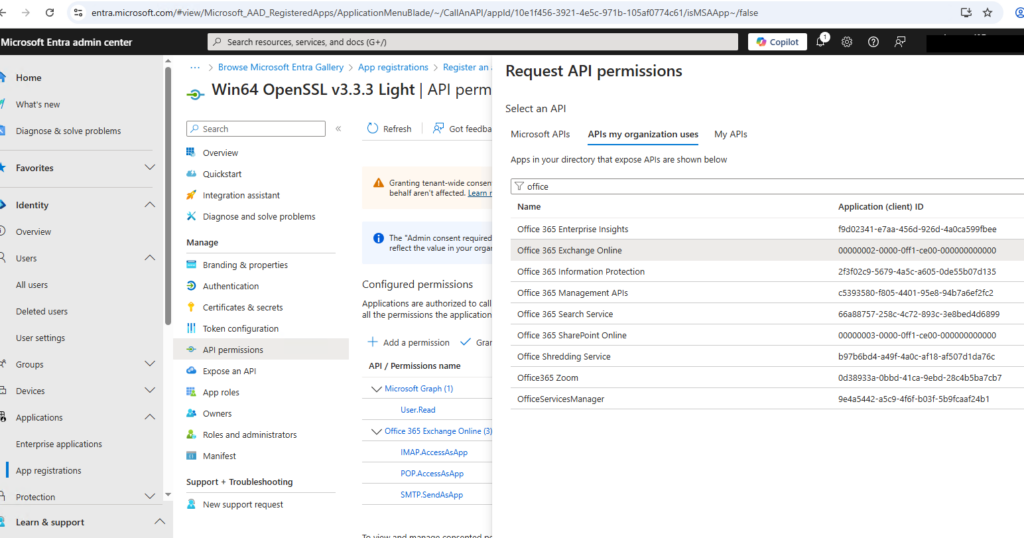Click the Token configuration icon
The height and width of the screenshot is (538, 1024).
point(191,328)
